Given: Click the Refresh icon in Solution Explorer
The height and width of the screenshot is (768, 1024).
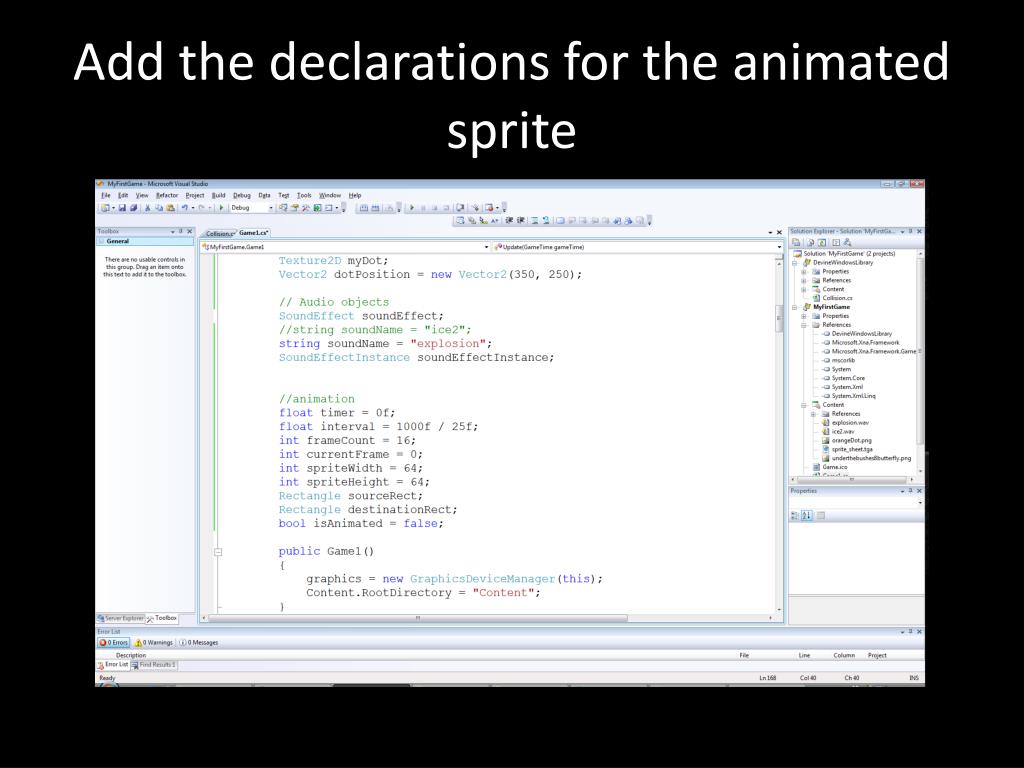Looking at the screenshot, I should tap(822, 242).
